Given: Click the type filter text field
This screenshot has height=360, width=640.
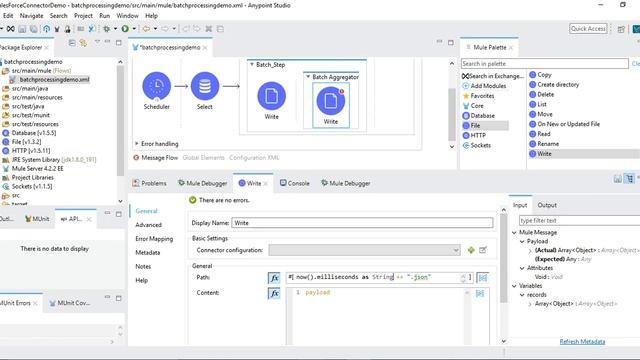Looking at the screenshot, I should pyautogui.click(x=580, y=220).
